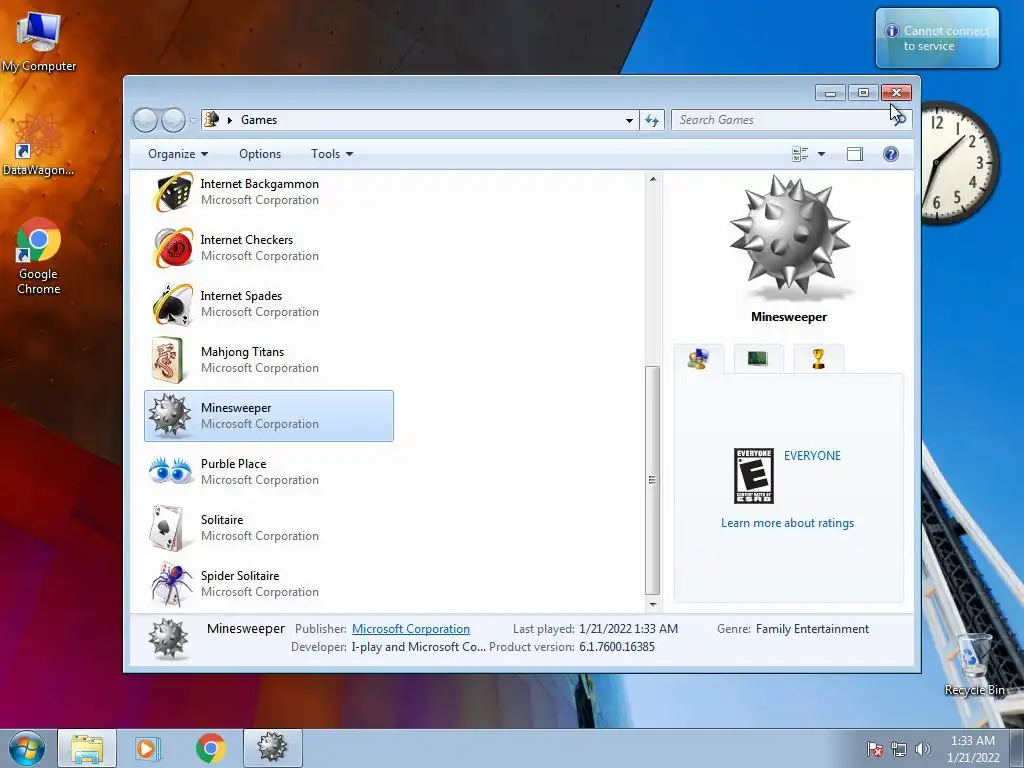Expand the address bar path arrow before Games
1024x768 pixels.
[230, 120]
